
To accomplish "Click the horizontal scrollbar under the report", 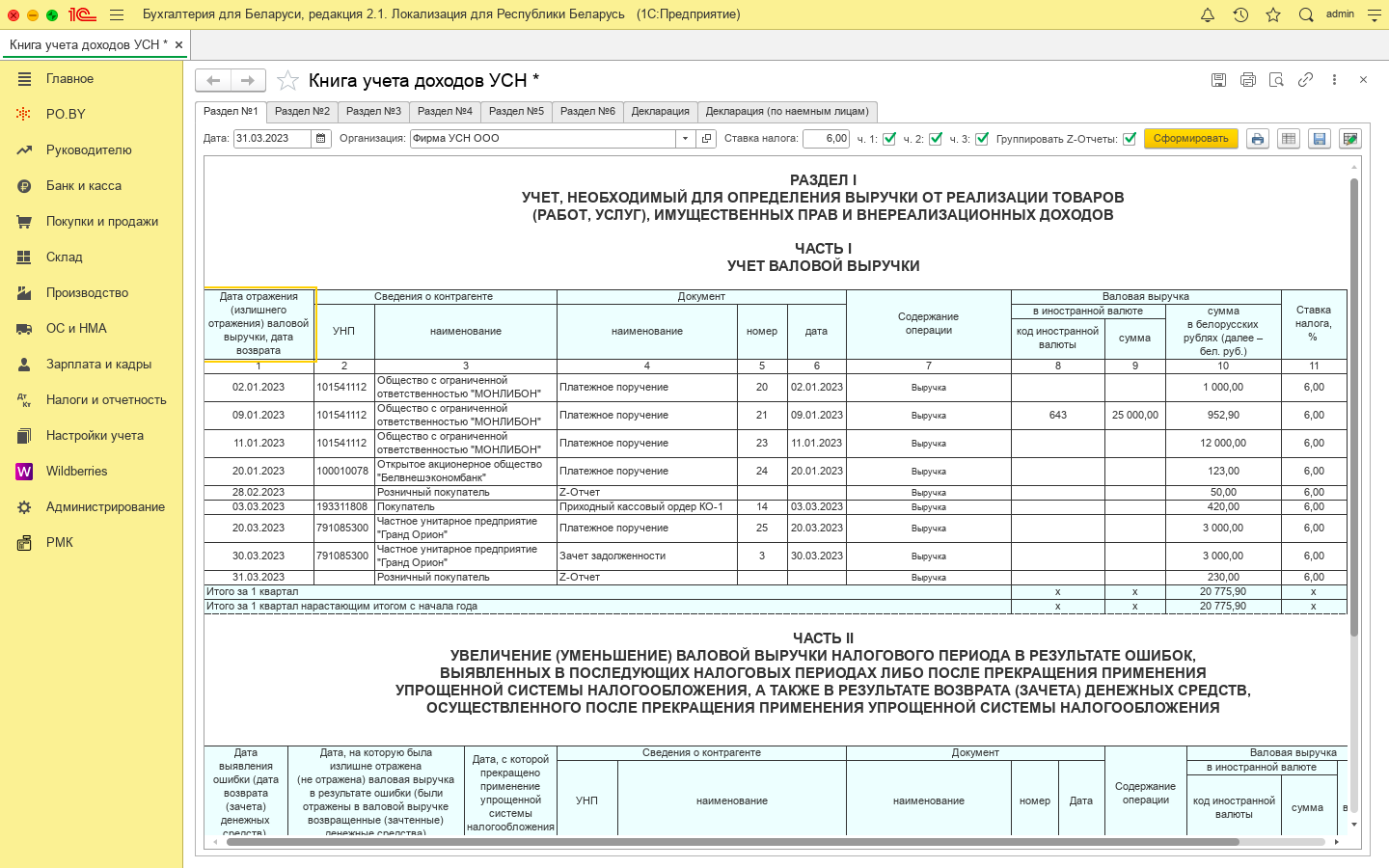I will (x=733, y=842).
